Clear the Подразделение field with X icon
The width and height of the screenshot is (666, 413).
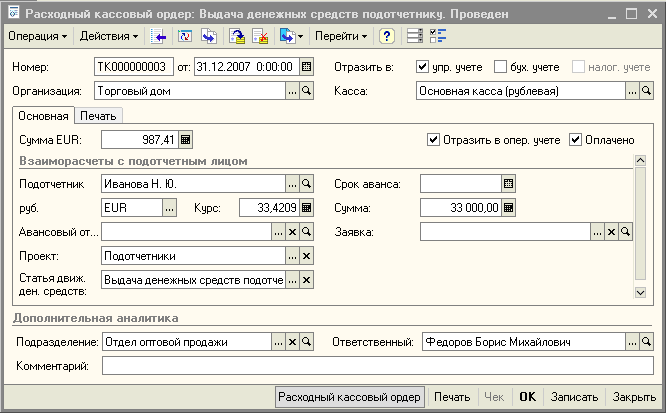click(292, 342)
